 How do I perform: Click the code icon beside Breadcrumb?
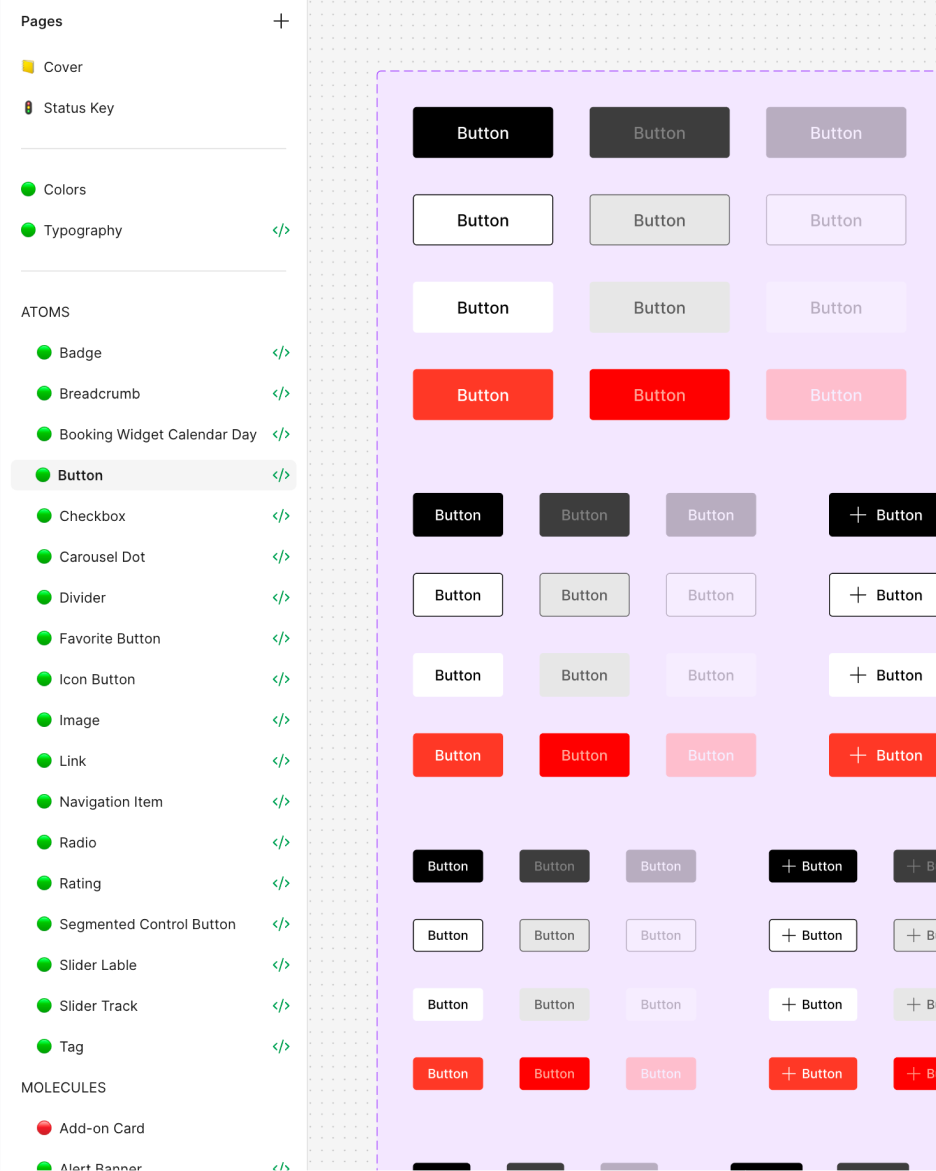281,394
